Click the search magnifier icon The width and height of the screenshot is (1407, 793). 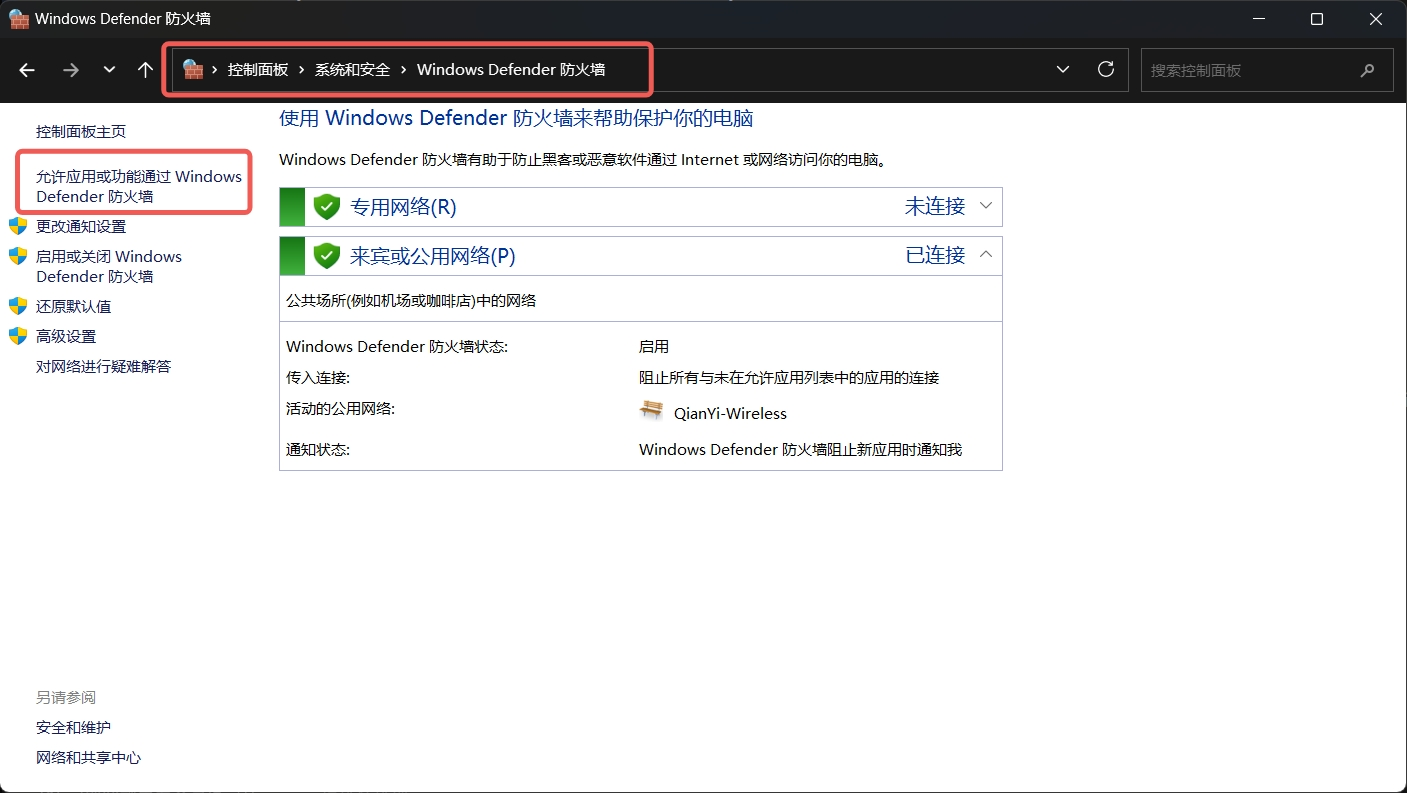click(1367, 71)
